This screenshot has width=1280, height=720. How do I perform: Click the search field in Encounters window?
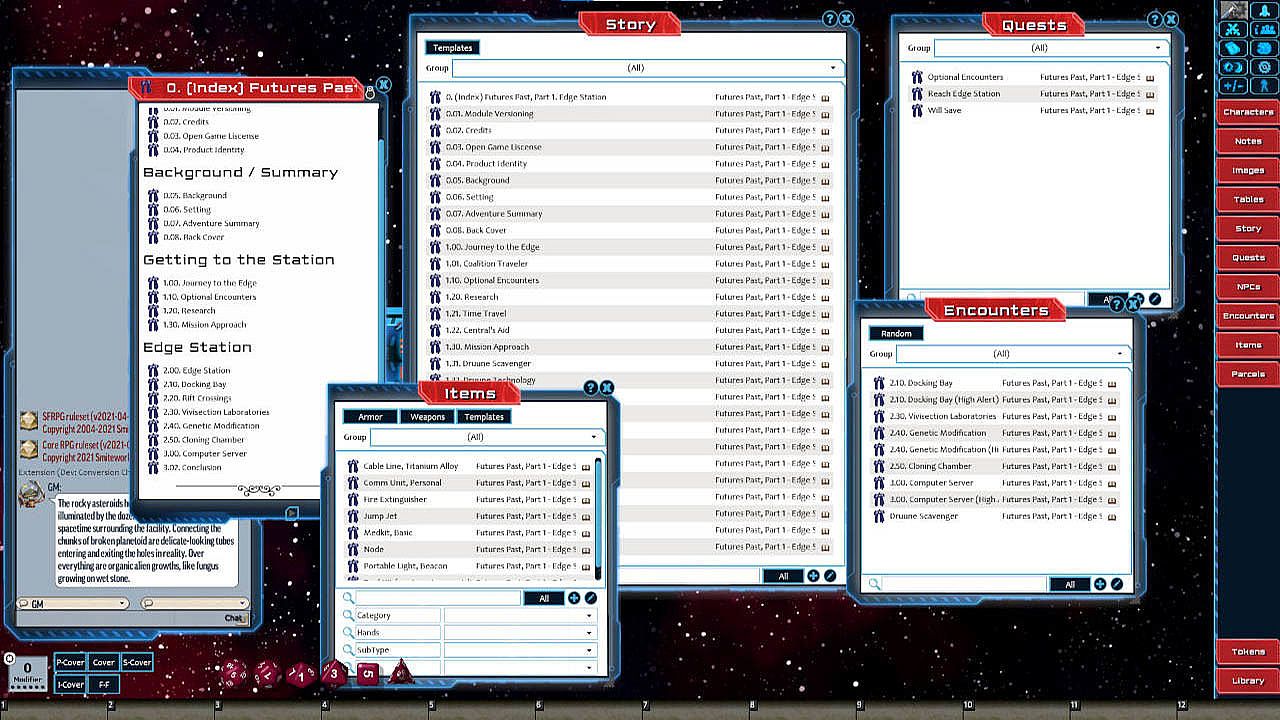coord(962,584)
